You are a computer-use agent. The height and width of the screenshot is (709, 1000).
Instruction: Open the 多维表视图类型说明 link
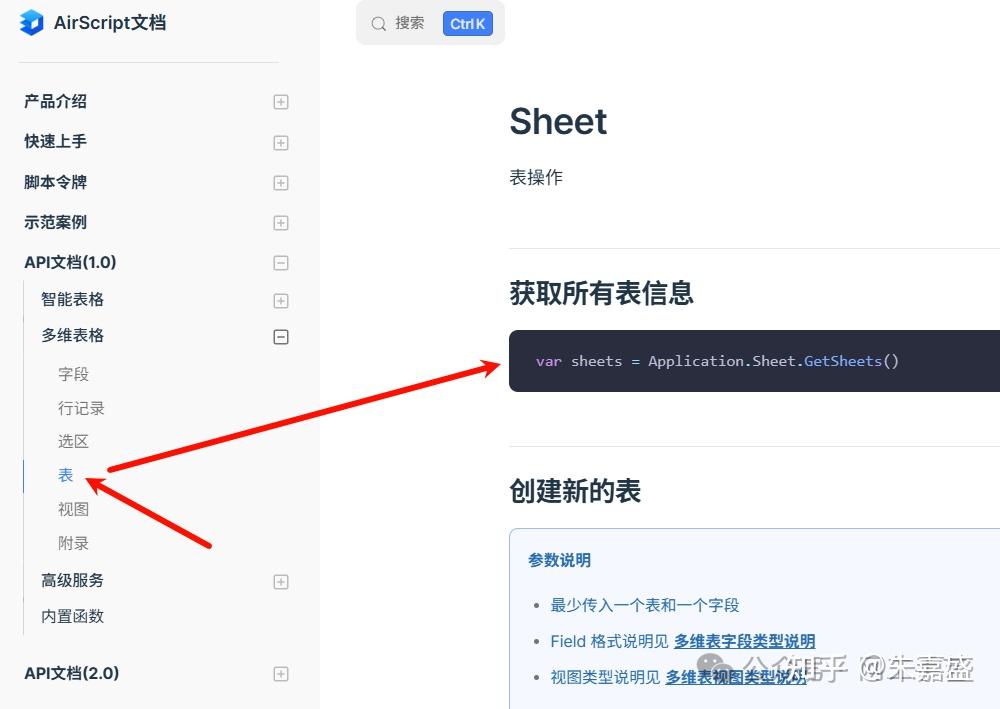(736, 677)
